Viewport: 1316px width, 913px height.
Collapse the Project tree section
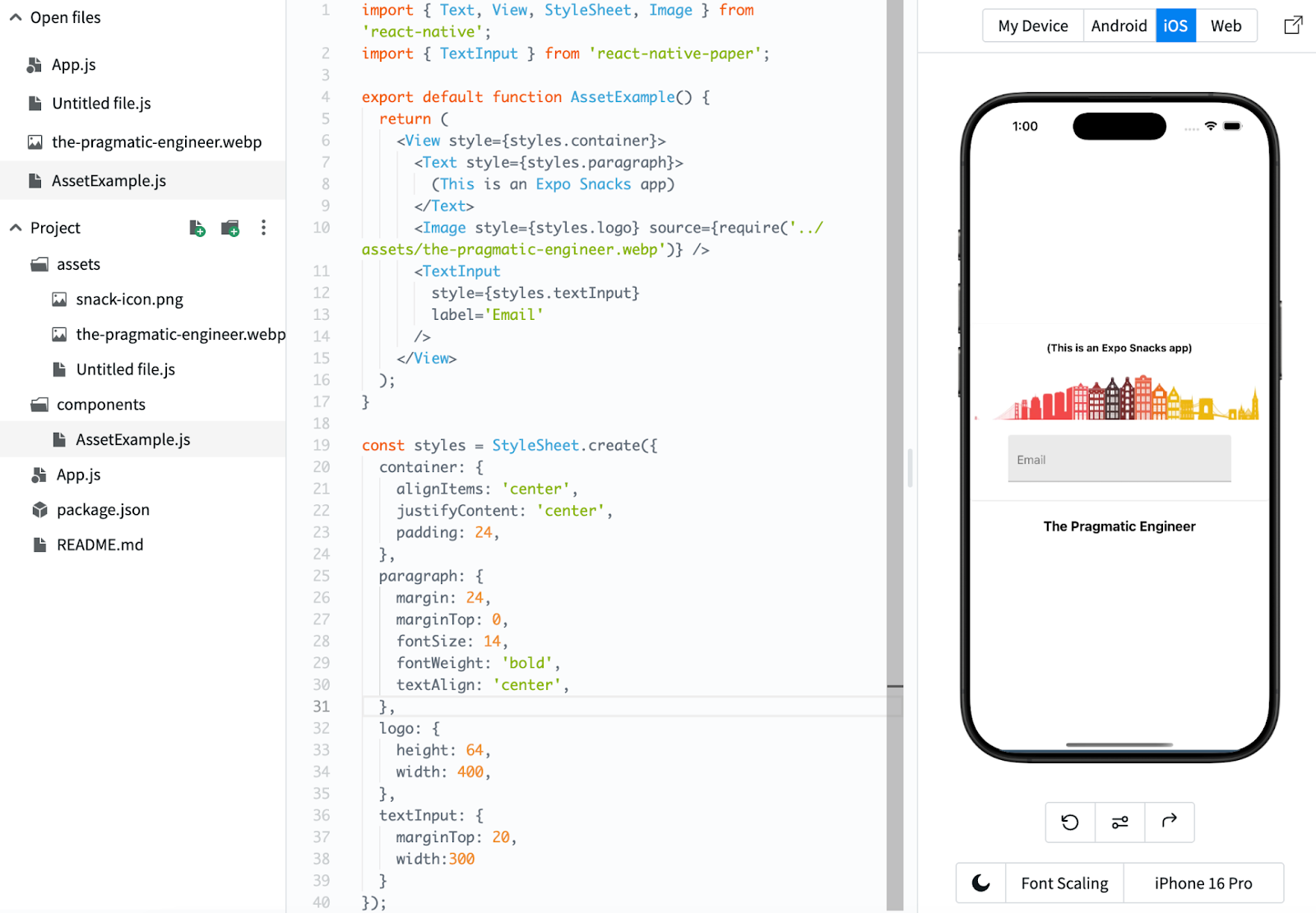click(15, 227)
